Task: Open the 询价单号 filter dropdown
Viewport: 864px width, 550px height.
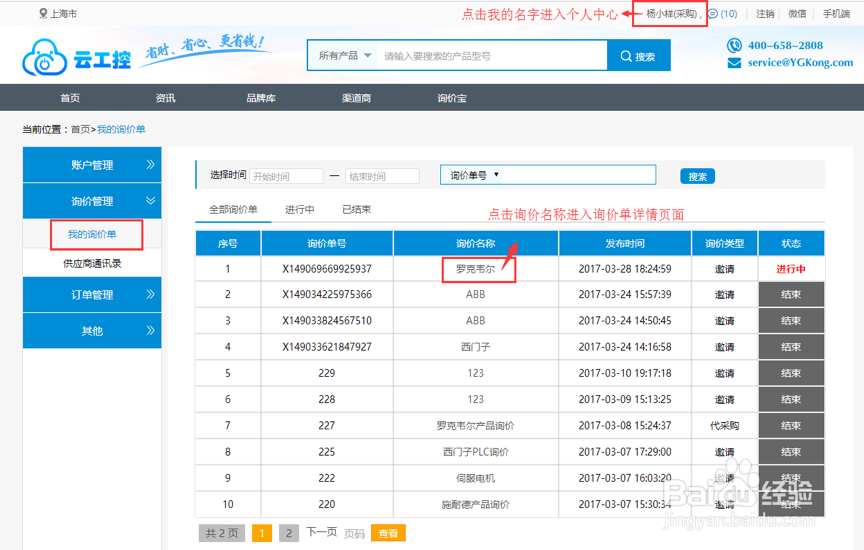Action: click(x=474, y=175)
